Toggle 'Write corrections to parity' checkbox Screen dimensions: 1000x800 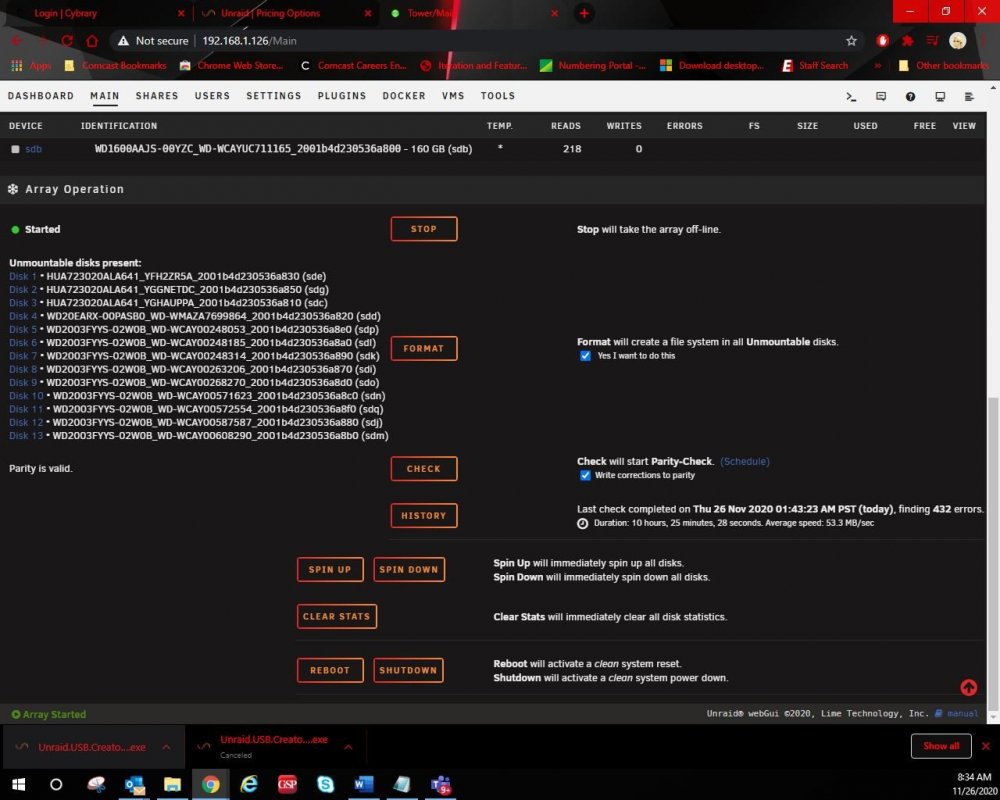coord(585,475)
